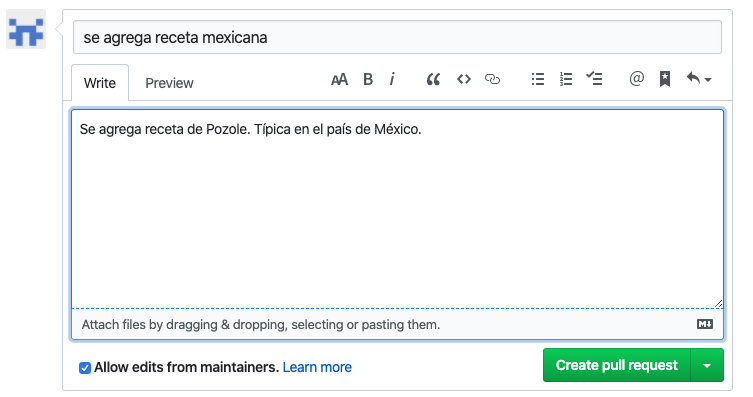Screen dimensions: 753x397
Task: Open the Learn more link
Action: (317, 367)
